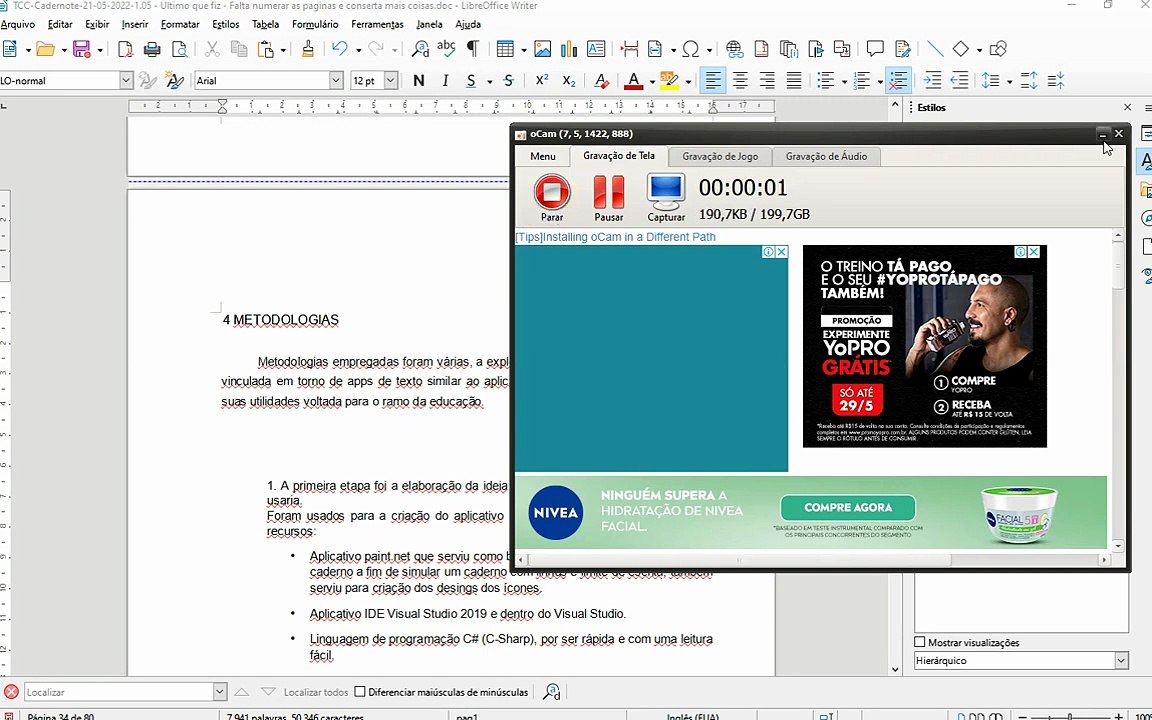Expand the Localizar search history dropdown
Viewport: 1152px width, 720px height.
220,691
